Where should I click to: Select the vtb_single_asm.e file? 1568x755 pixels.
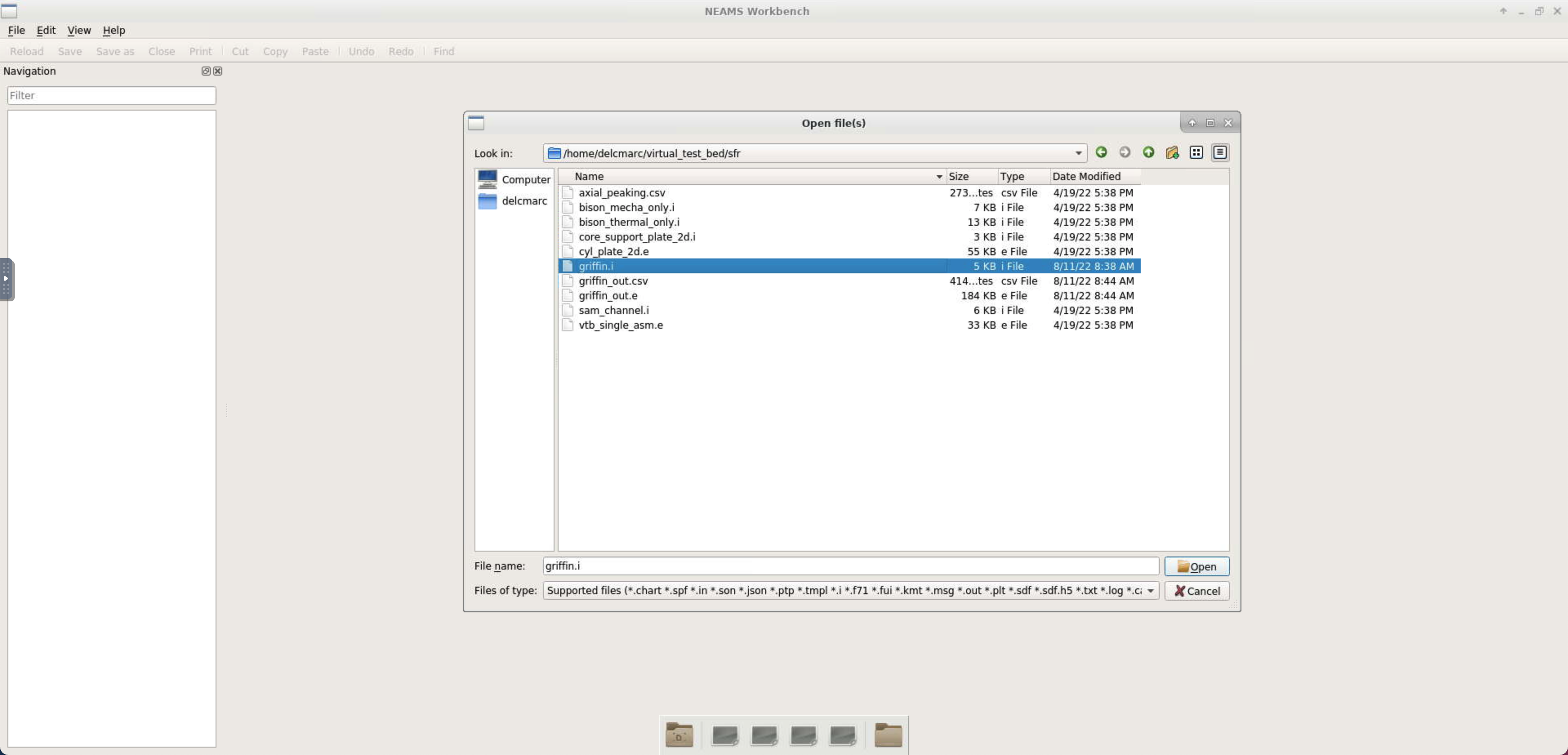coord(849,325)
